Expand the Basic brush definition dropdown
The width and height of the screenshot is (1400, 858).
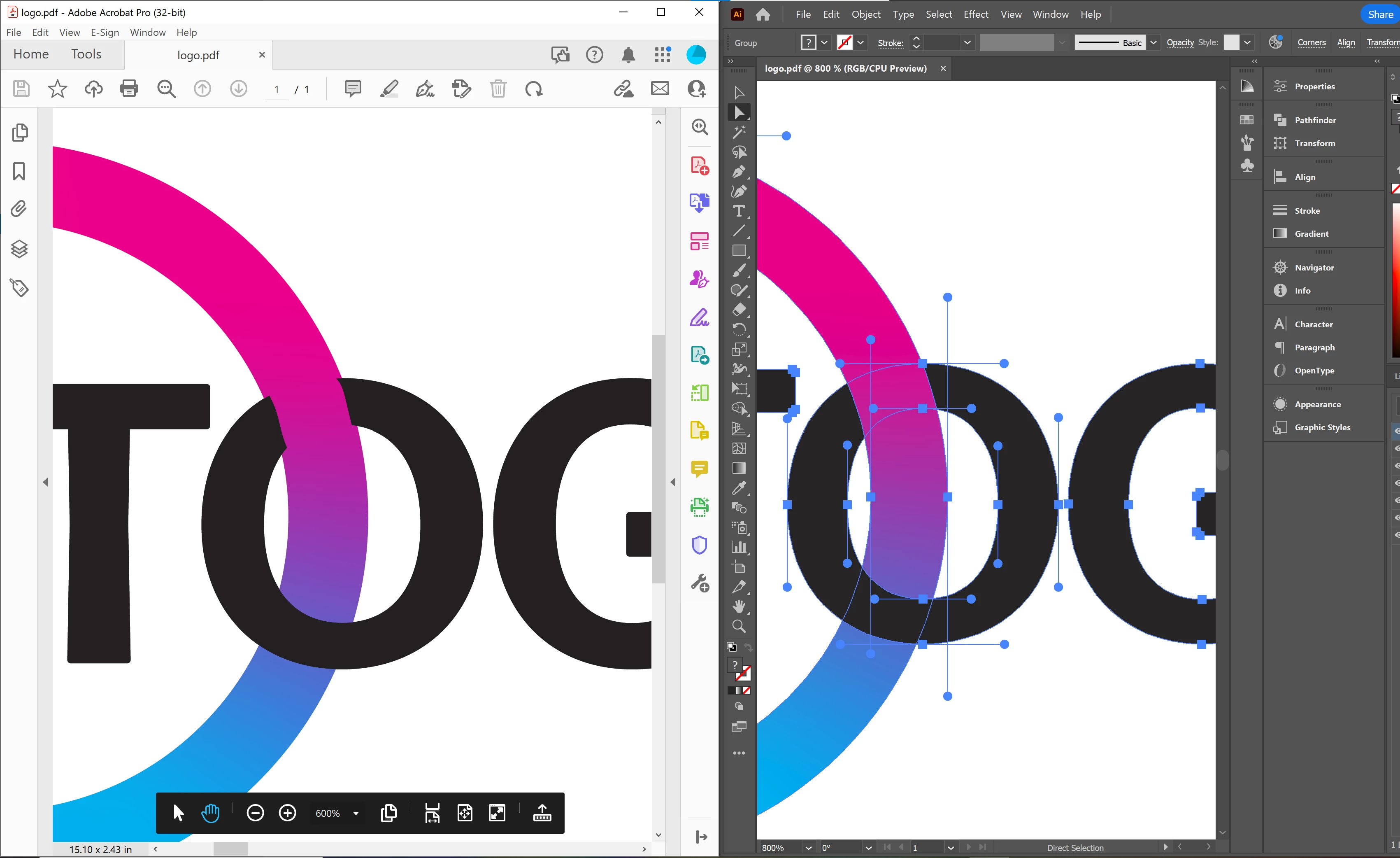point(1153,43)
